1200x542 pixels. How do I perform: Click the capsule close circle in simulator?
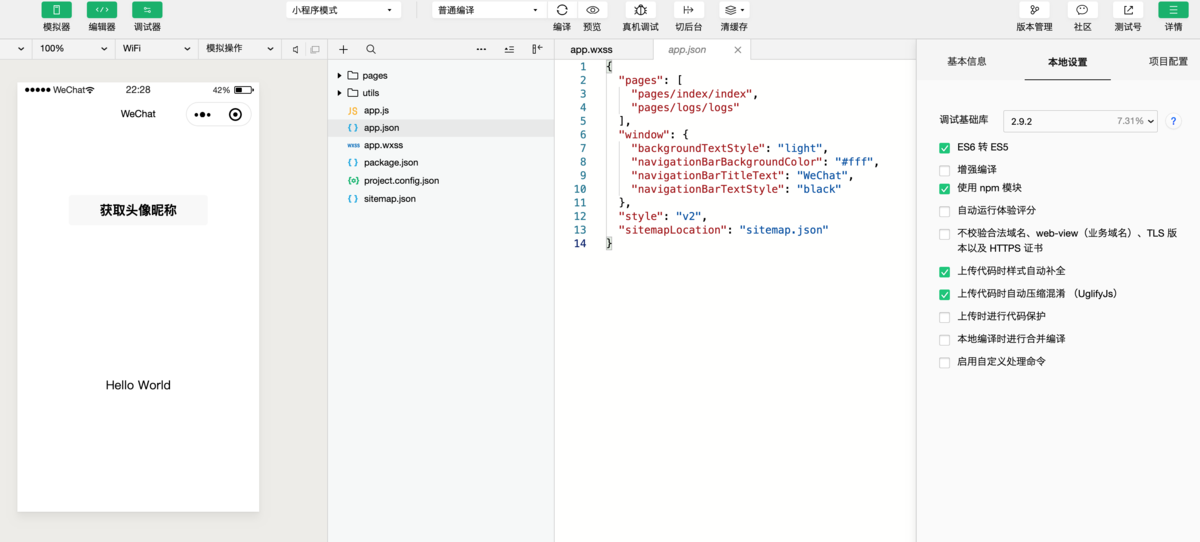pos(235,114)
